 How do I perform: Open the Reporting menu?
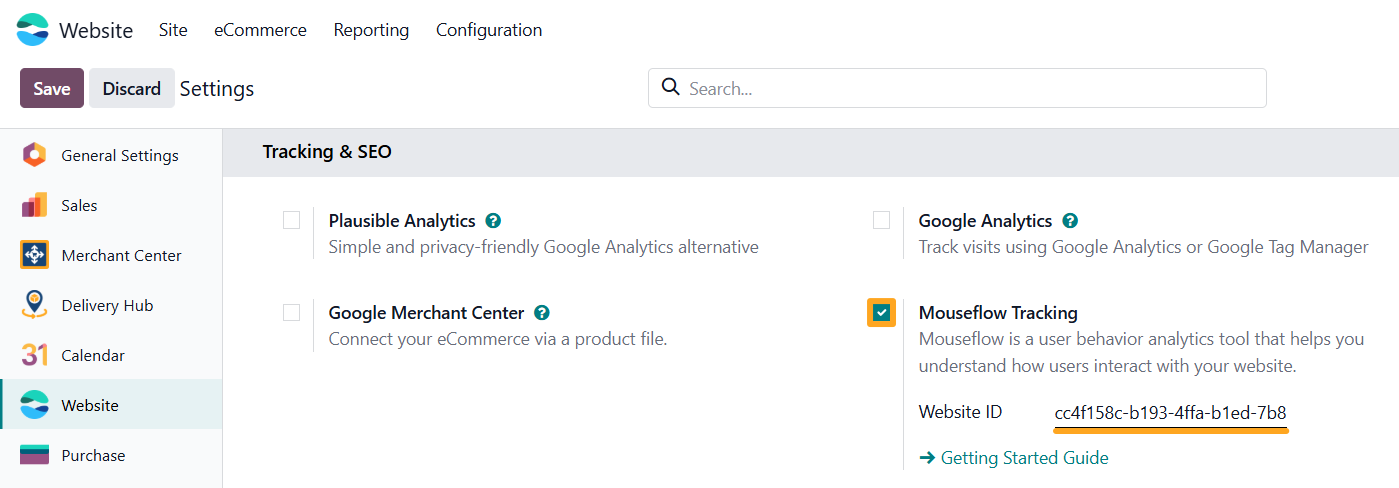[x=371, y=30]
